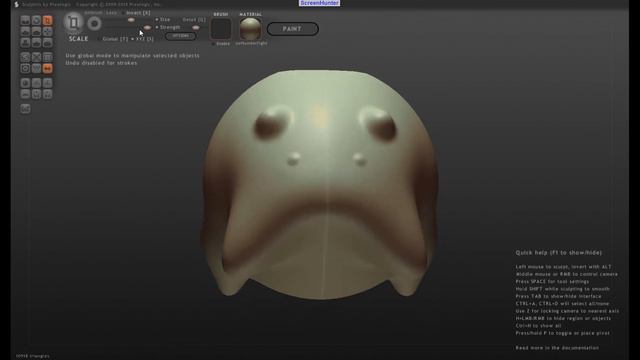This screenshot has height=360, width=640.
Task: Toggle the orange Symmetry icon
Action: (x=47, y=68)
